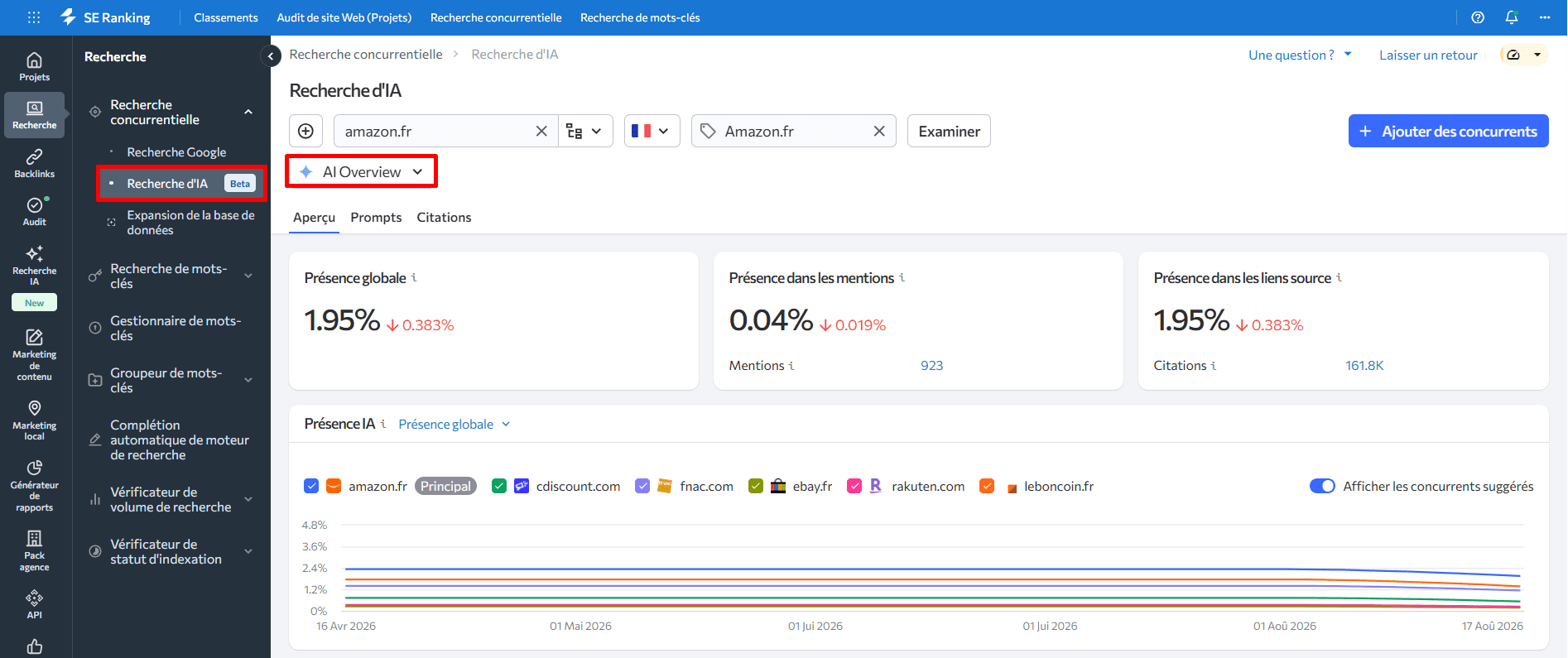Open the notifications bell icon
Viewport: 1568px width, 658px height.
click(x=1512, y=17)
